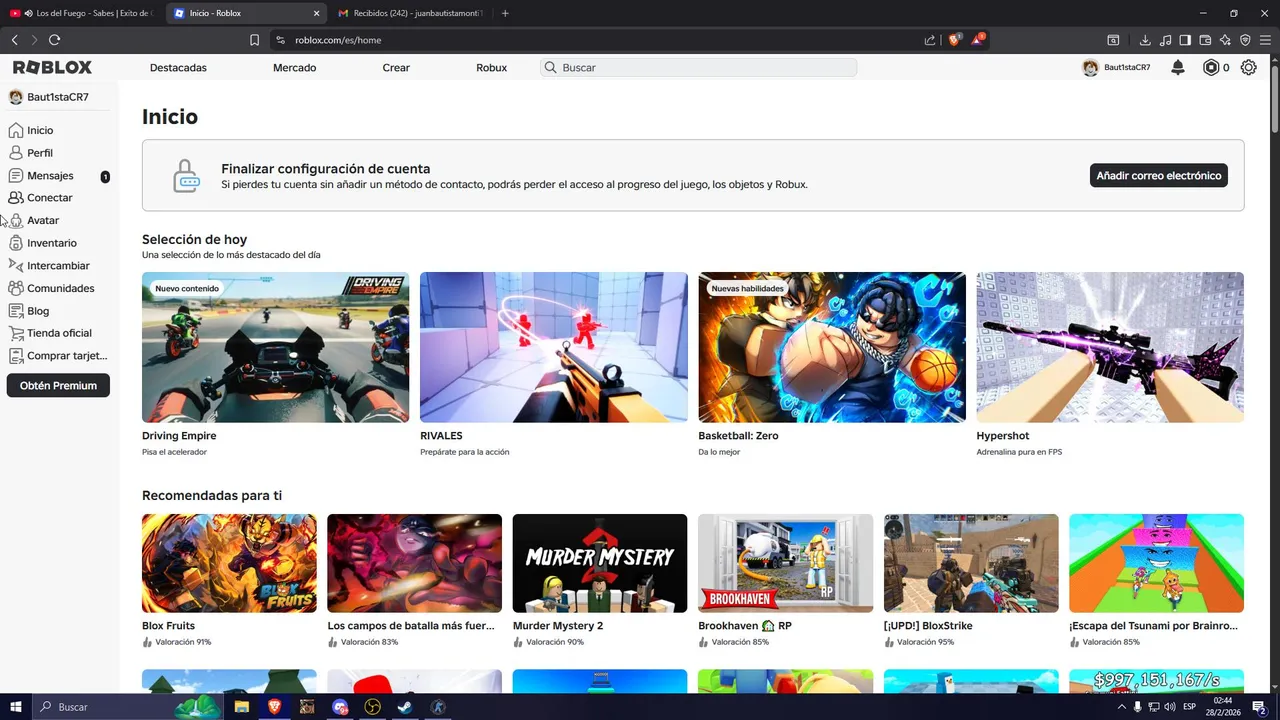Click the Roblox Buscar search field
1280x720 pixels.
tap(698, 68)
